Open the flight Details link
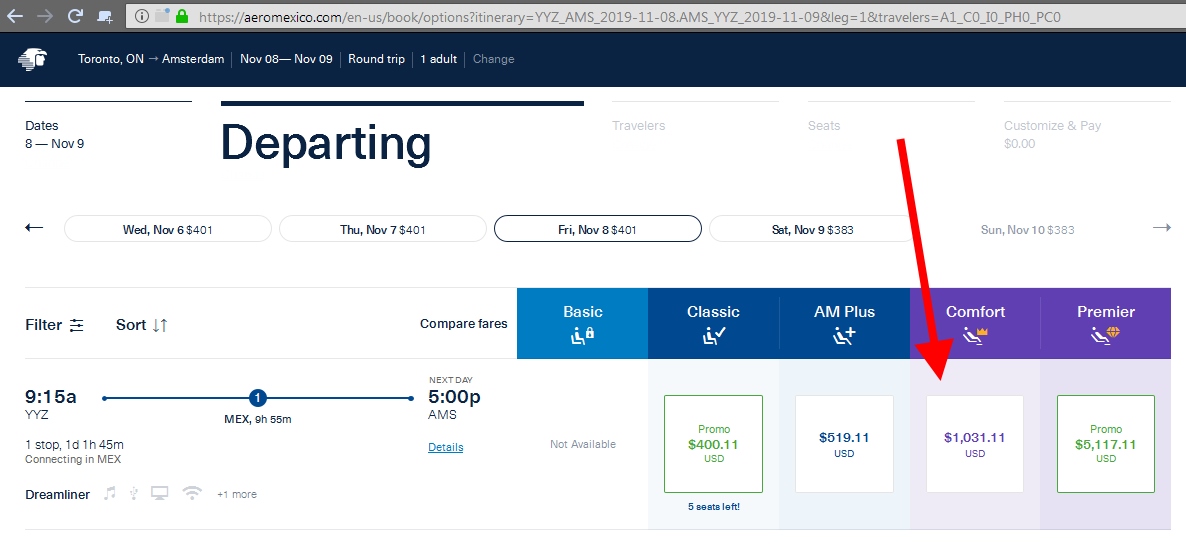 point(446,447)
